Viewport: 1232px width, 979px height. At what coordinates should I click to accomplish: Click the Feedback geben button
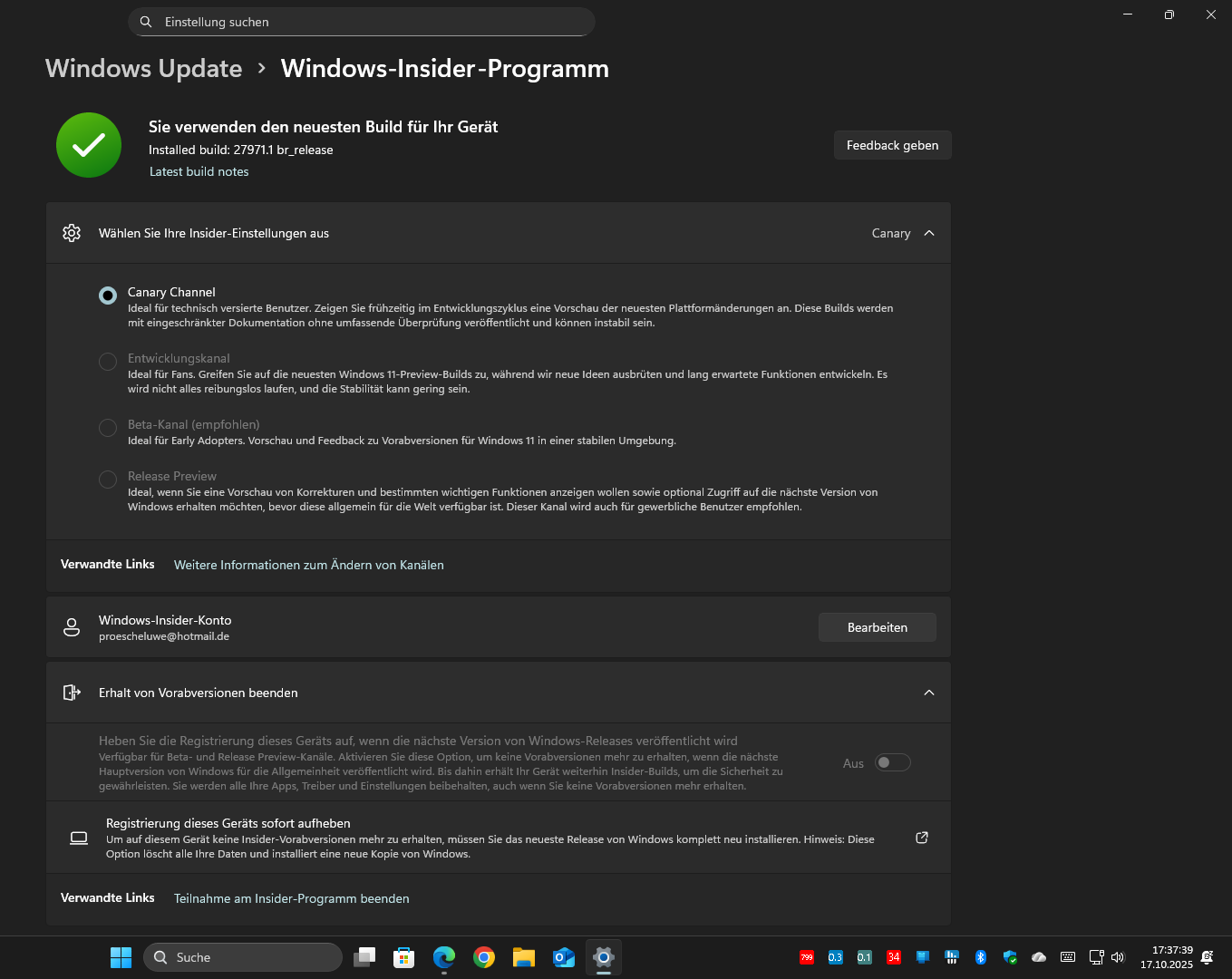point(893,145)
